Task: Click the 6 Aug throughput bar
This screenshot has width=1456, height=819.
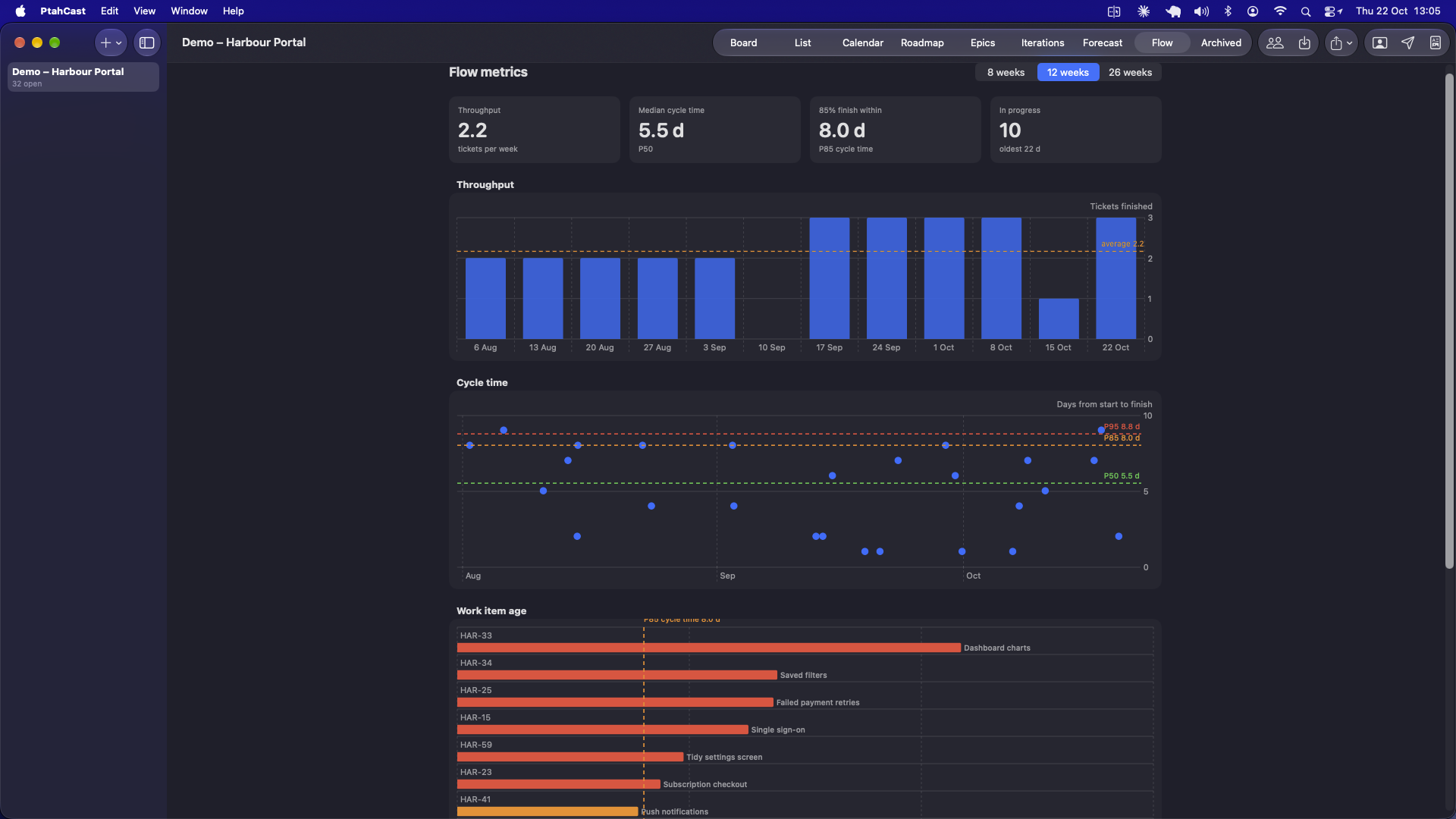Action: coord(485,299)
